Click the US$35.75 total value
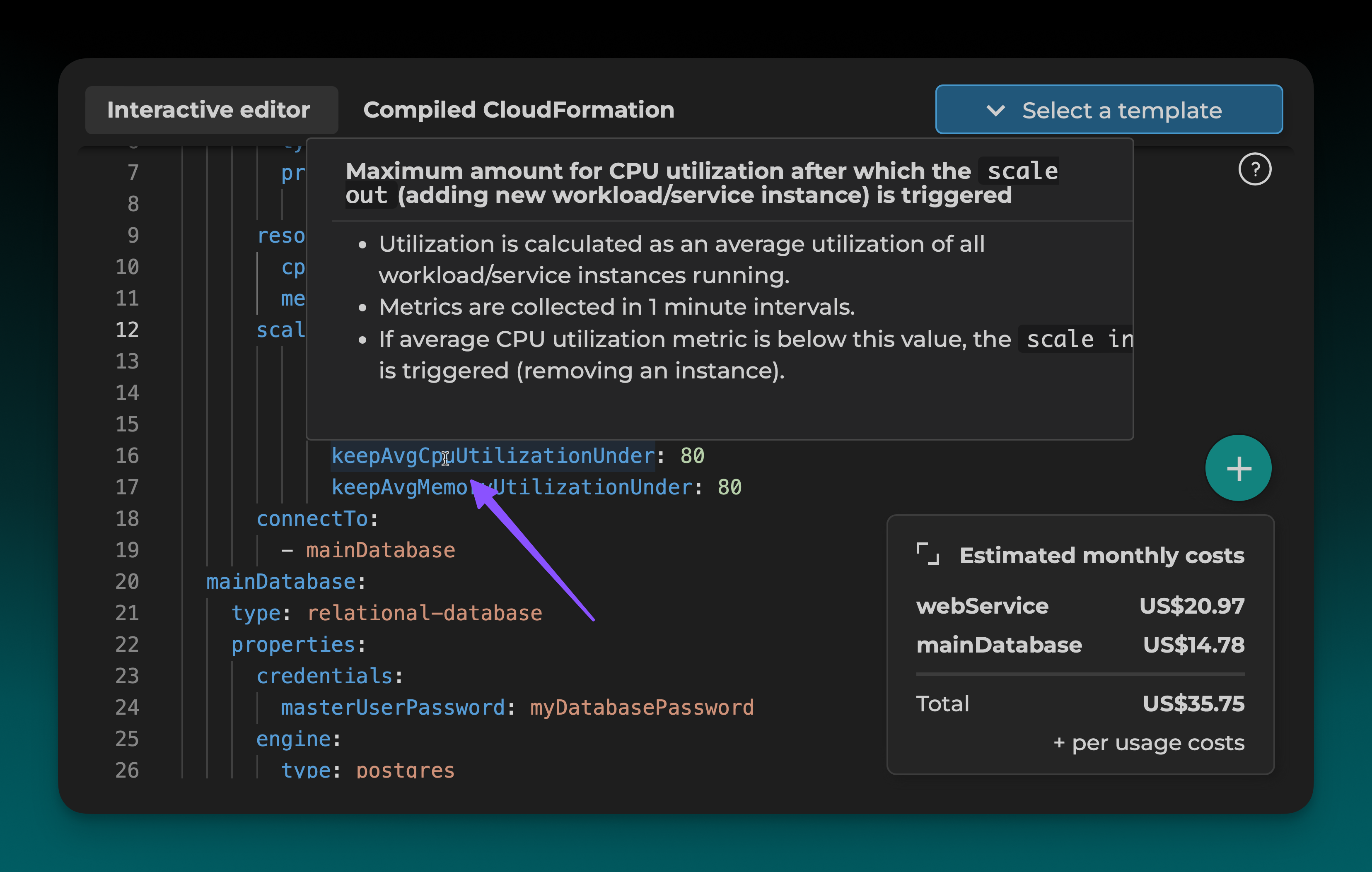This screenshot has width=1372, height=872. point(1193,704)
